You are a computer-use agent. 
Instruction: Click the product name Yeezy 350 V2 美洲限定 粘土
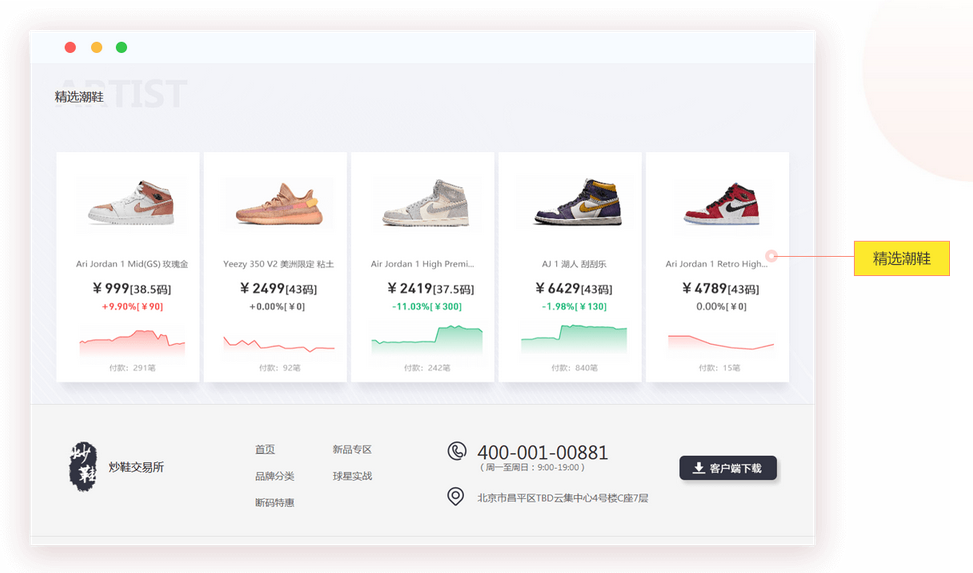coord(279,264)
